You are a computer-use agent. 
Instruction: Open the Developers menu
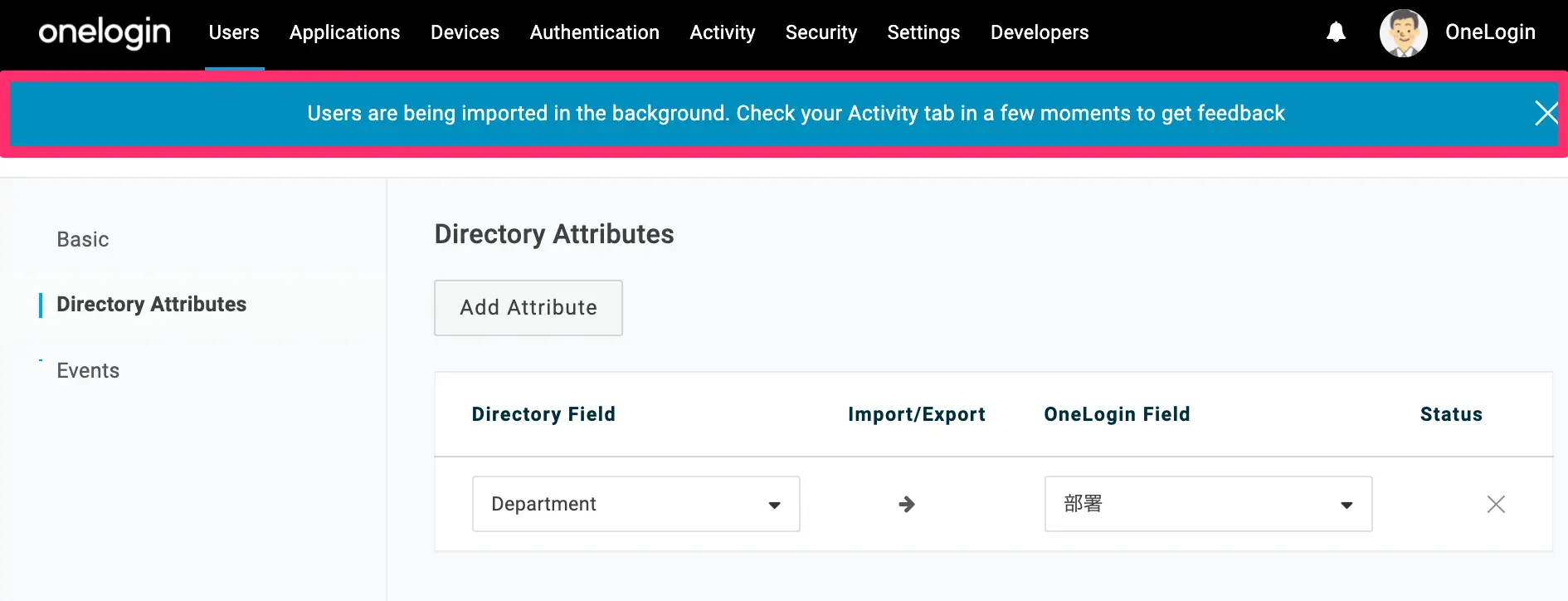pyautogui.click(x=1039, y=32)
